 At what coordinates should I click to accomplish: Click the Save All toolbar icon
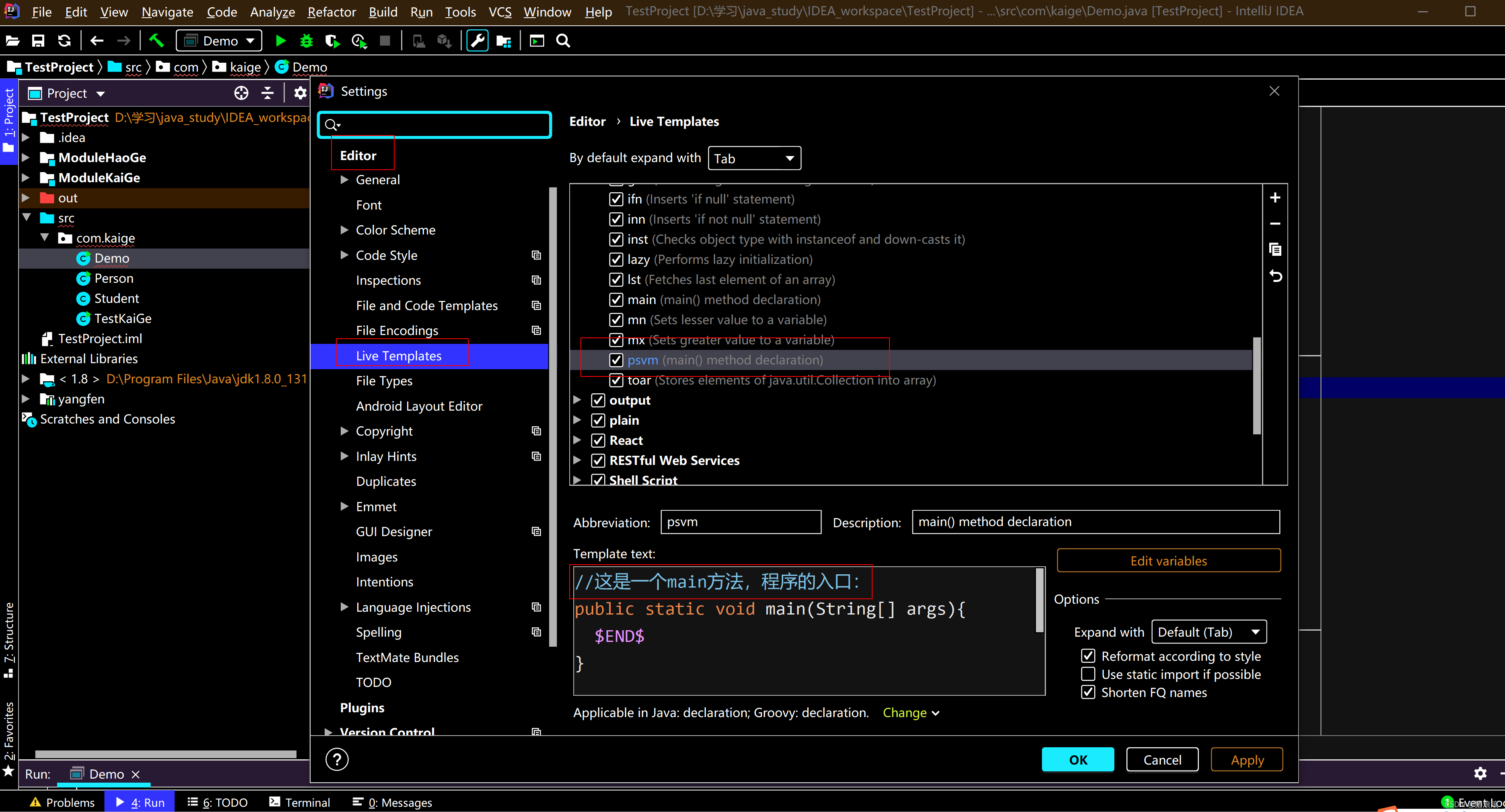coord(38,41)
